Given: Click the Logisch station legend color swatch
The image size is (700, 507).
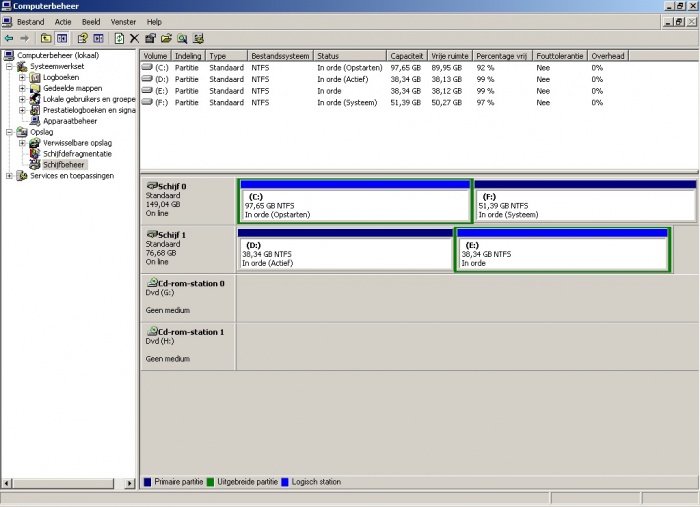Looking at the screenshot, I should [x=286, y=482].
